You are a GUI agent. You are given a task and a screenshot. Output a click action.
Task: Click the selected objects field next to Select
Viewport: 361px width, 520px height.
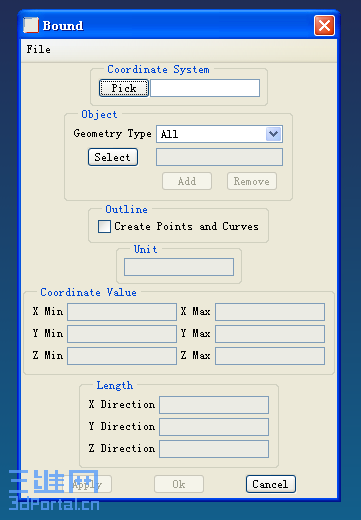(x=219, y=157)
